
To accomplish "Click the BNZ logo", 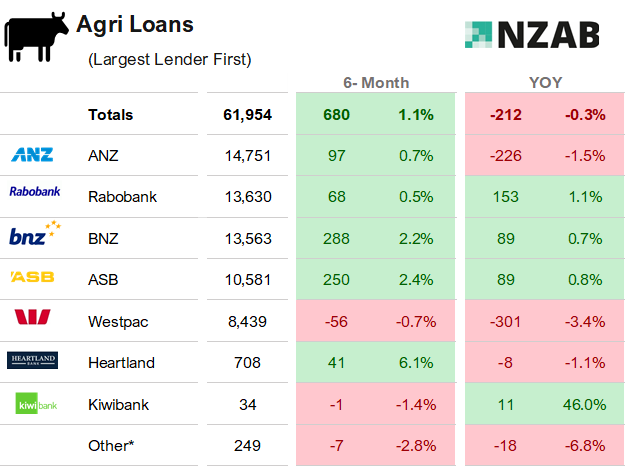I will click(35, 236).
